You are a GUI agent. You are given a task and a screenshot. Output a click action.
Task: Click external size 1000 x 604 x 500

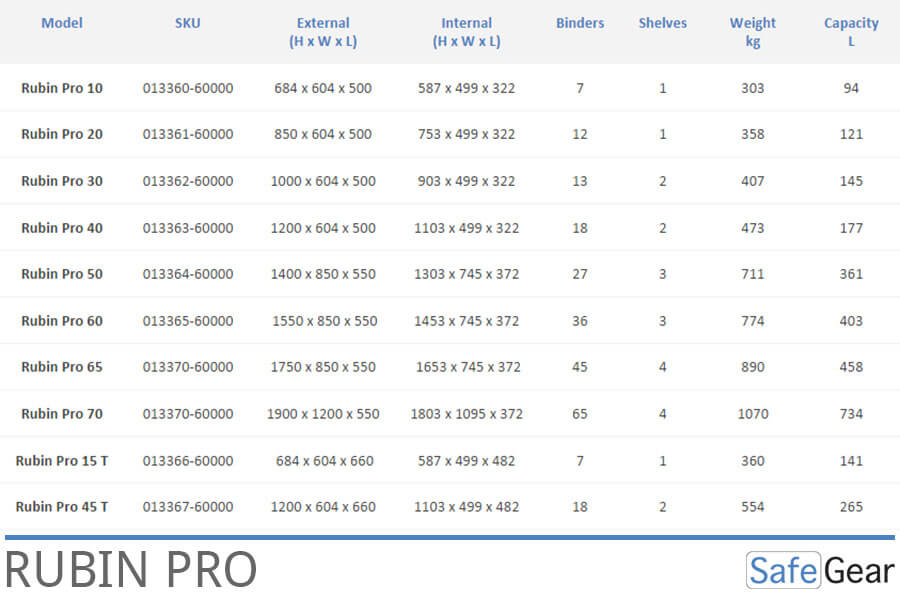pyautogui.click(x=323, y=181)
